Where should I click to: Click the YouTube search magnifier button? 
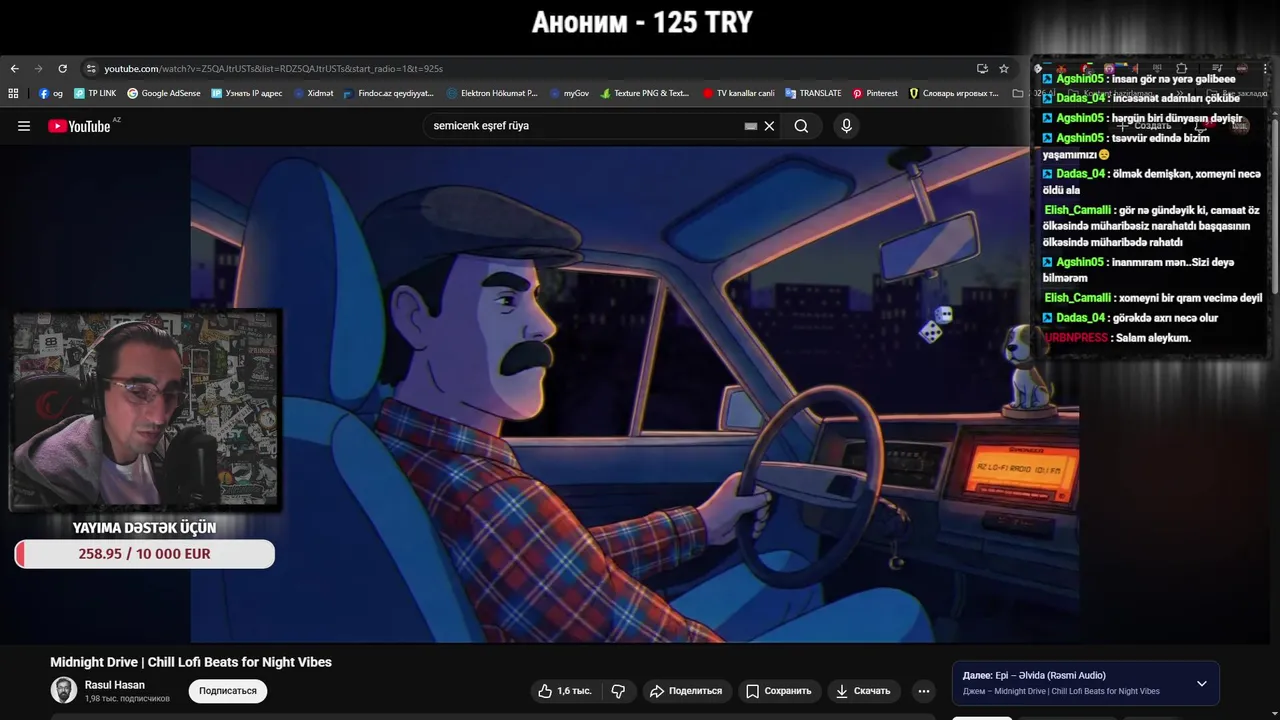pyautogui.click(x=801, y=126)
